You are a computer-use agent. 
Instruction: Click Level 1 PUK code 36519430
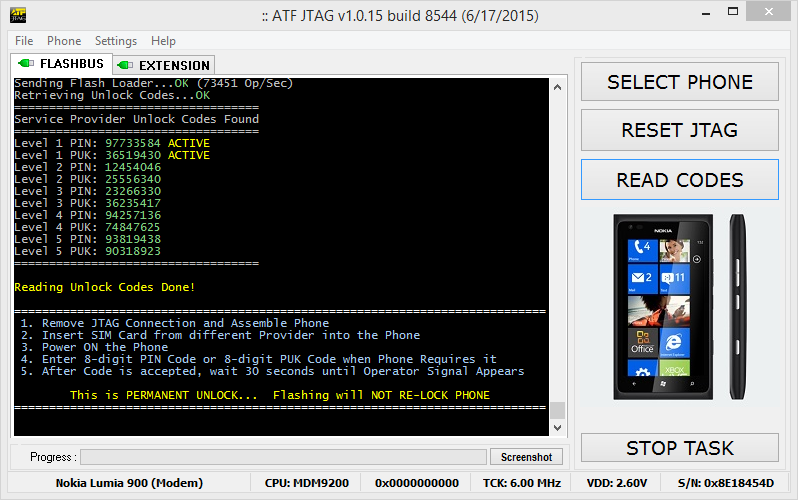(x=133, y=155)
